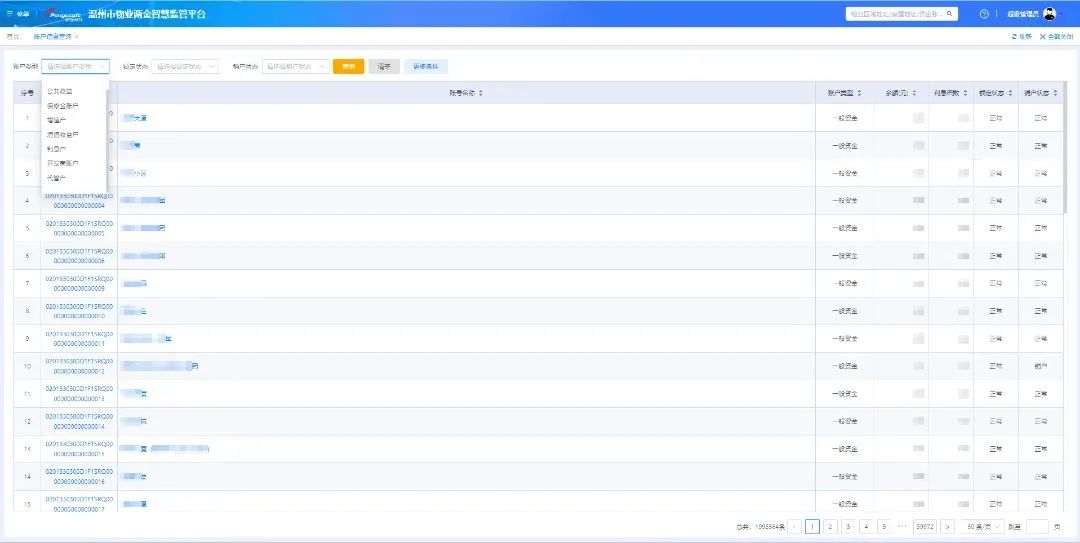
Task: Click the user avatar icon
Action: tap(1049, 14)
